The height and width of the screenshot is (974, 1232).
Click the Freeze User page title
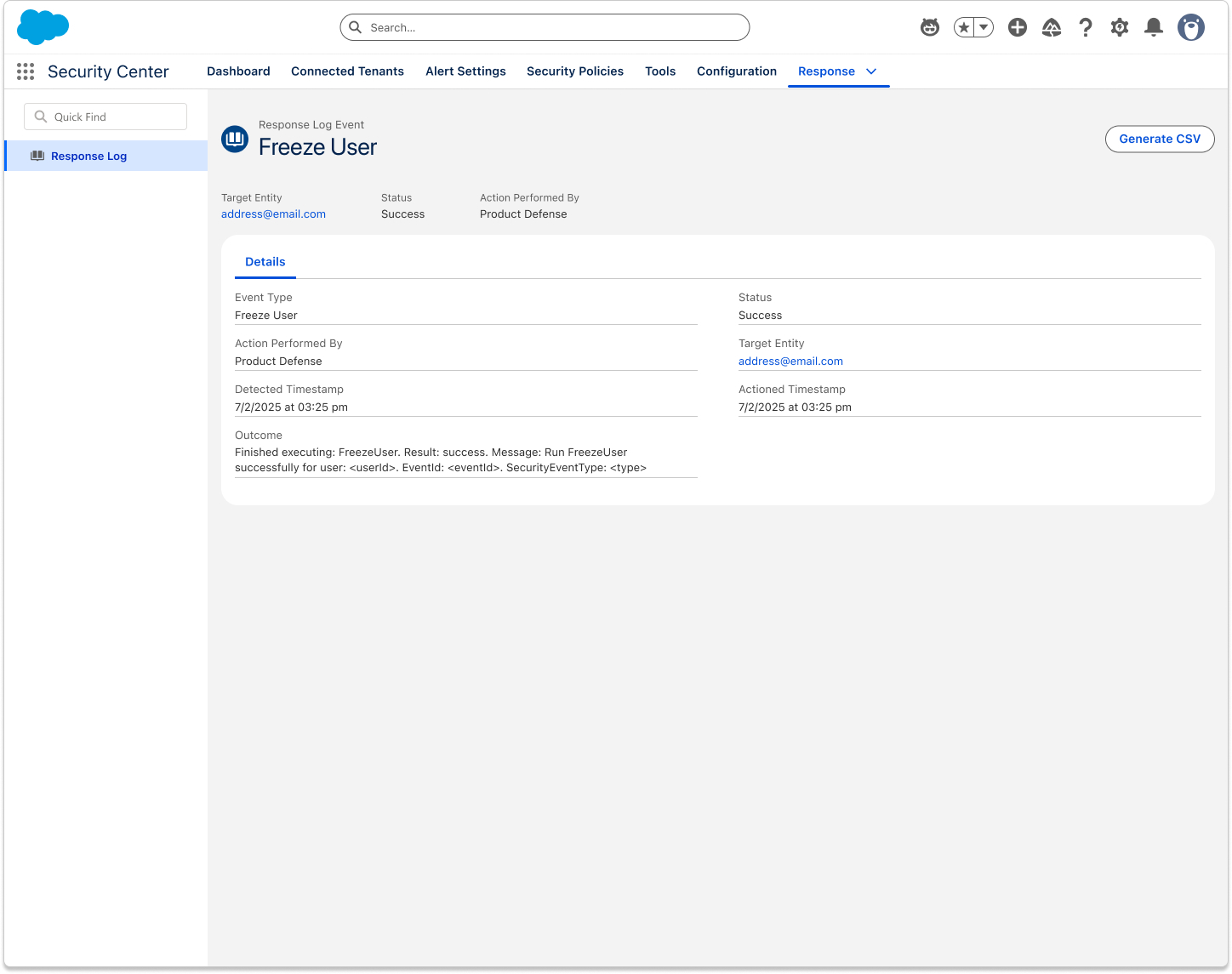click(x=317, y=147)
